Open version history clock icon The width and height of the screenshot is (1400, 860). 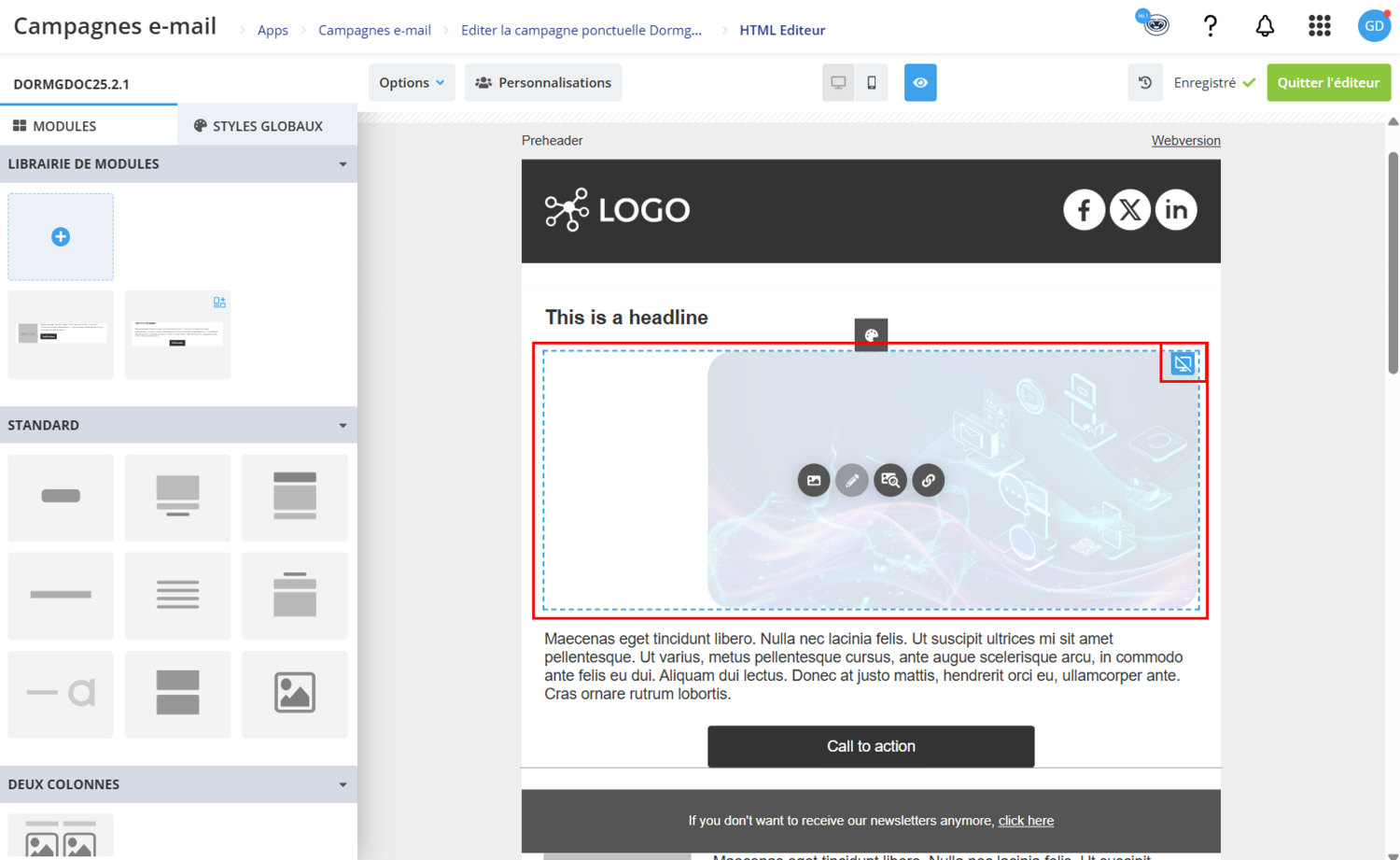1145,82
